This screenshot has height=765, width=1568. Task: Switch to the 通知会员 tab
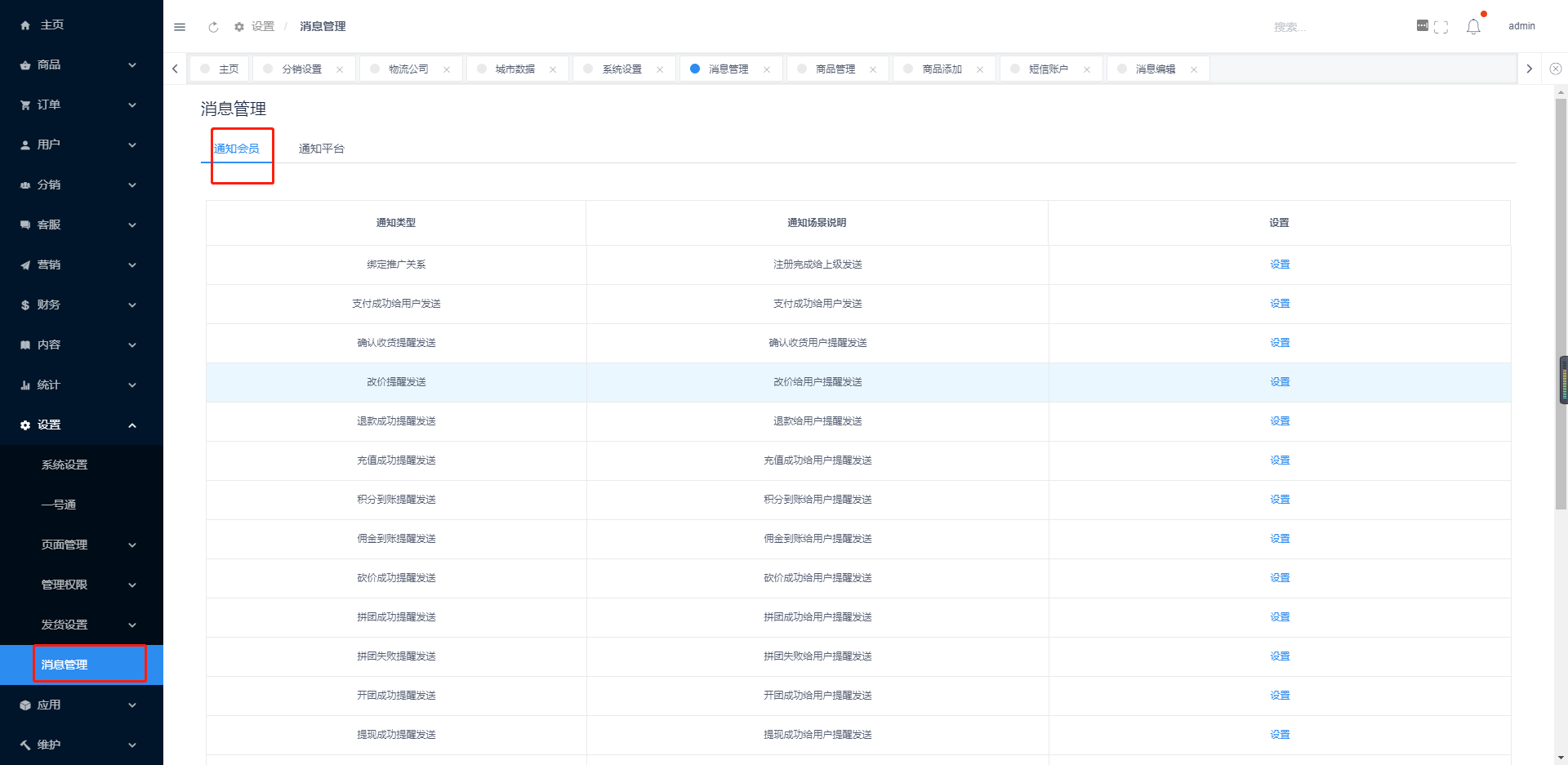(237, 149)
